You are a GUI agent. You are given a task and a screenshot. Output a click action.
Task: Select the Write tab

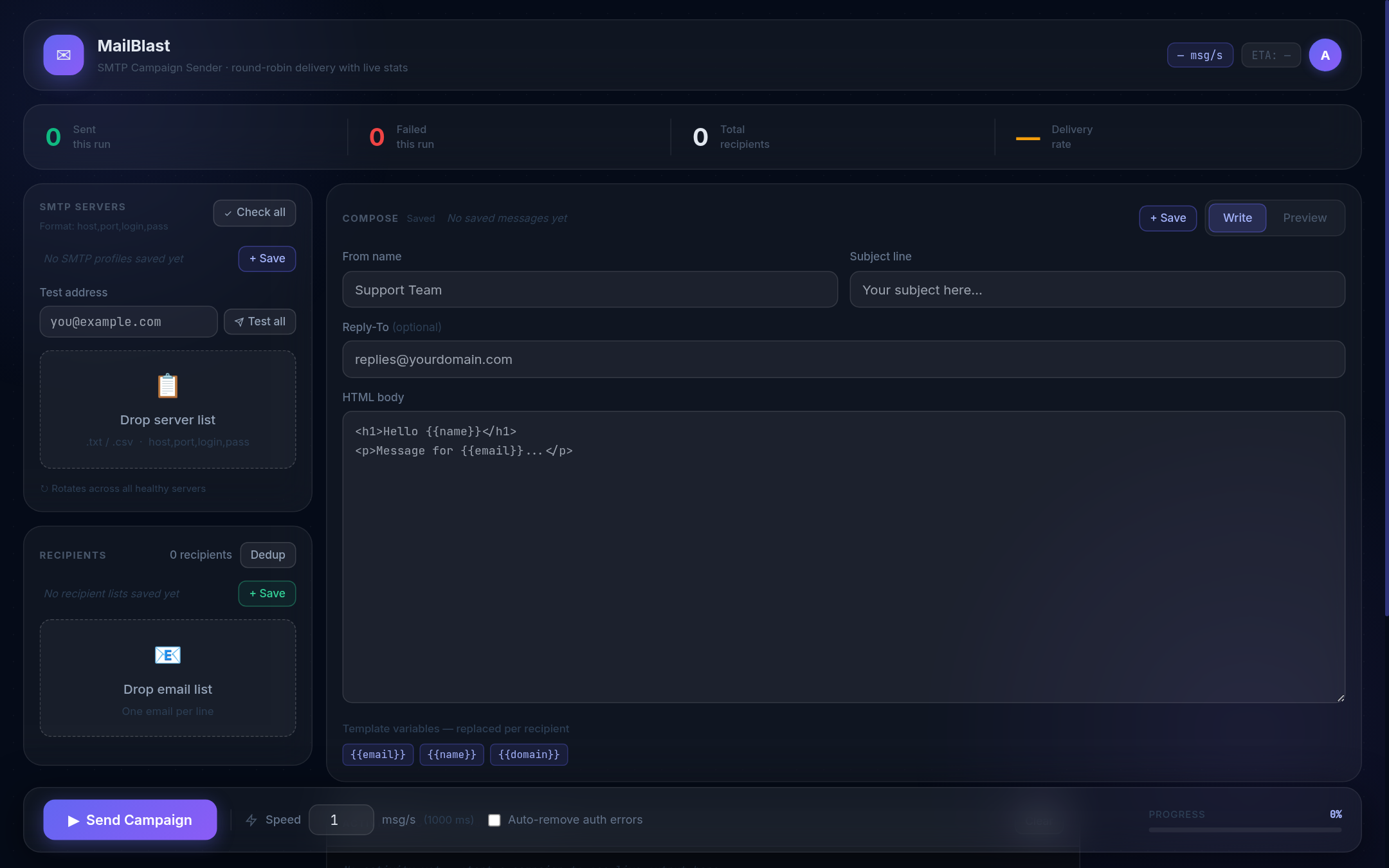(1237, 218)
